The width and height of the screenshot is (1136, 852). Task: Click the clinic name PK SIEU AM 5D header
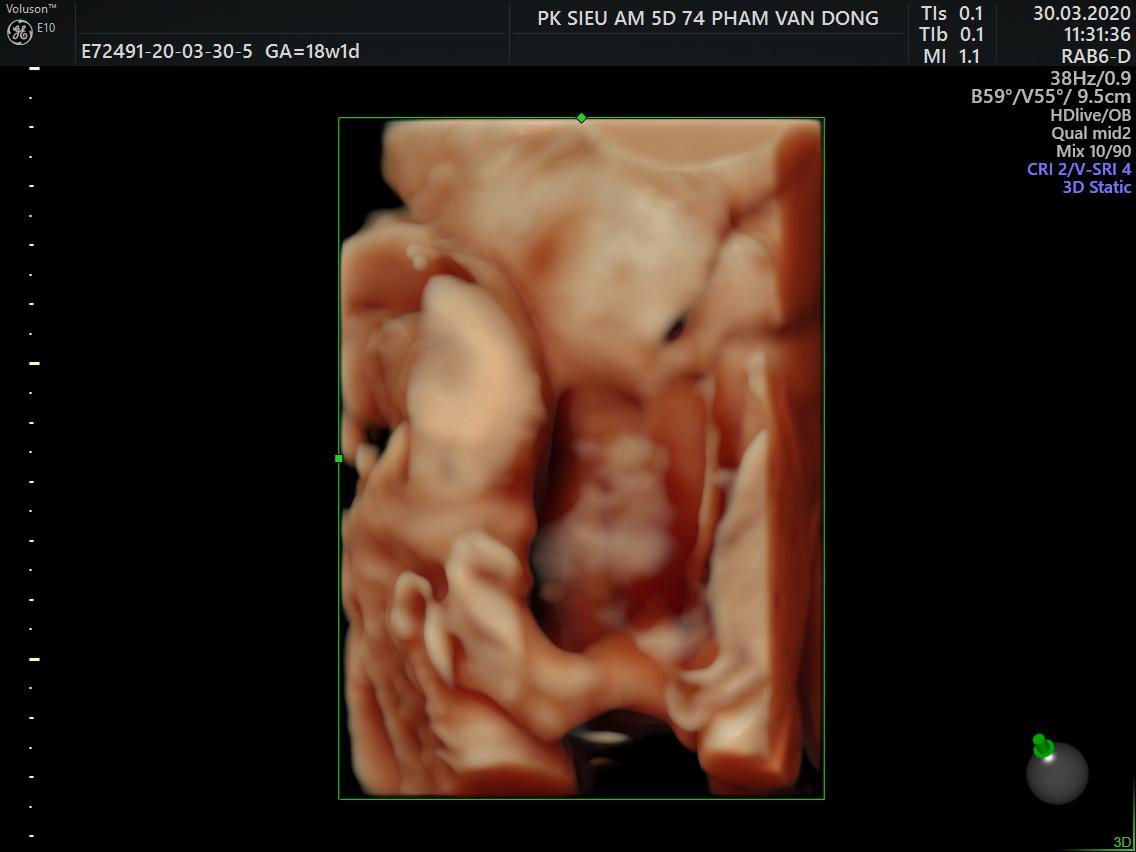pos(707,18)
